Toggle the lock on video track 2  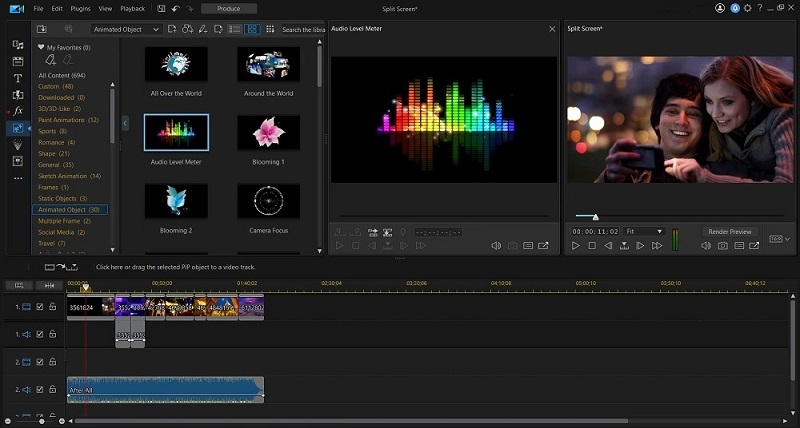coord(52,362)
